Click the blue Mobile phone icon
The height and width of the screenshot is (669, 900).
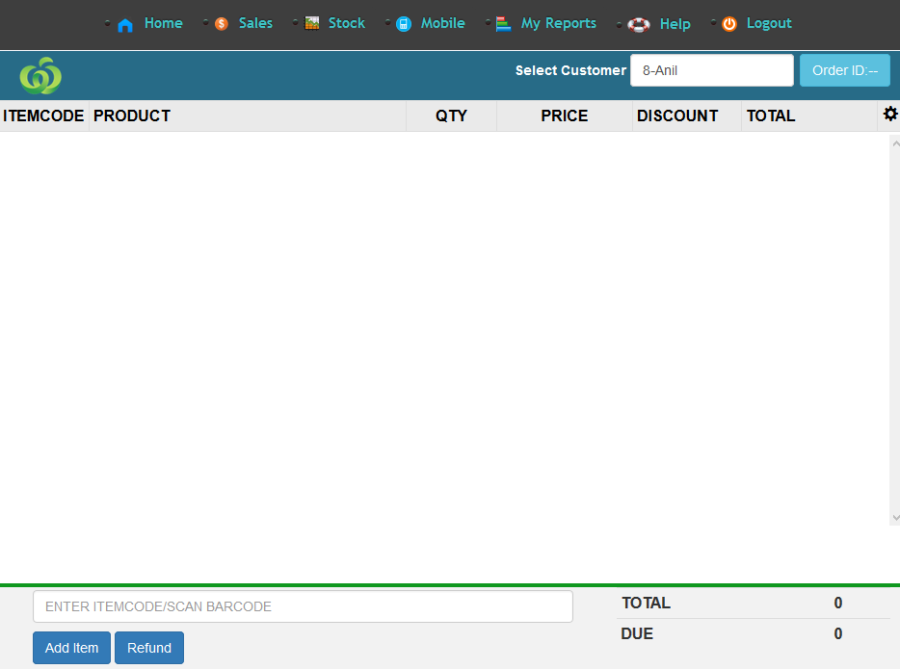pos(403,24)
